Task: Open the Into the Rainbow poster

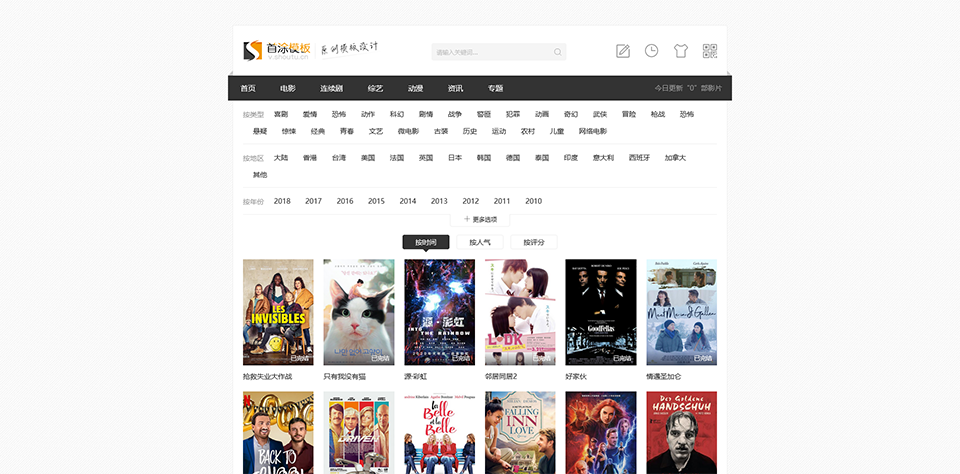Action: pos(440,312)
